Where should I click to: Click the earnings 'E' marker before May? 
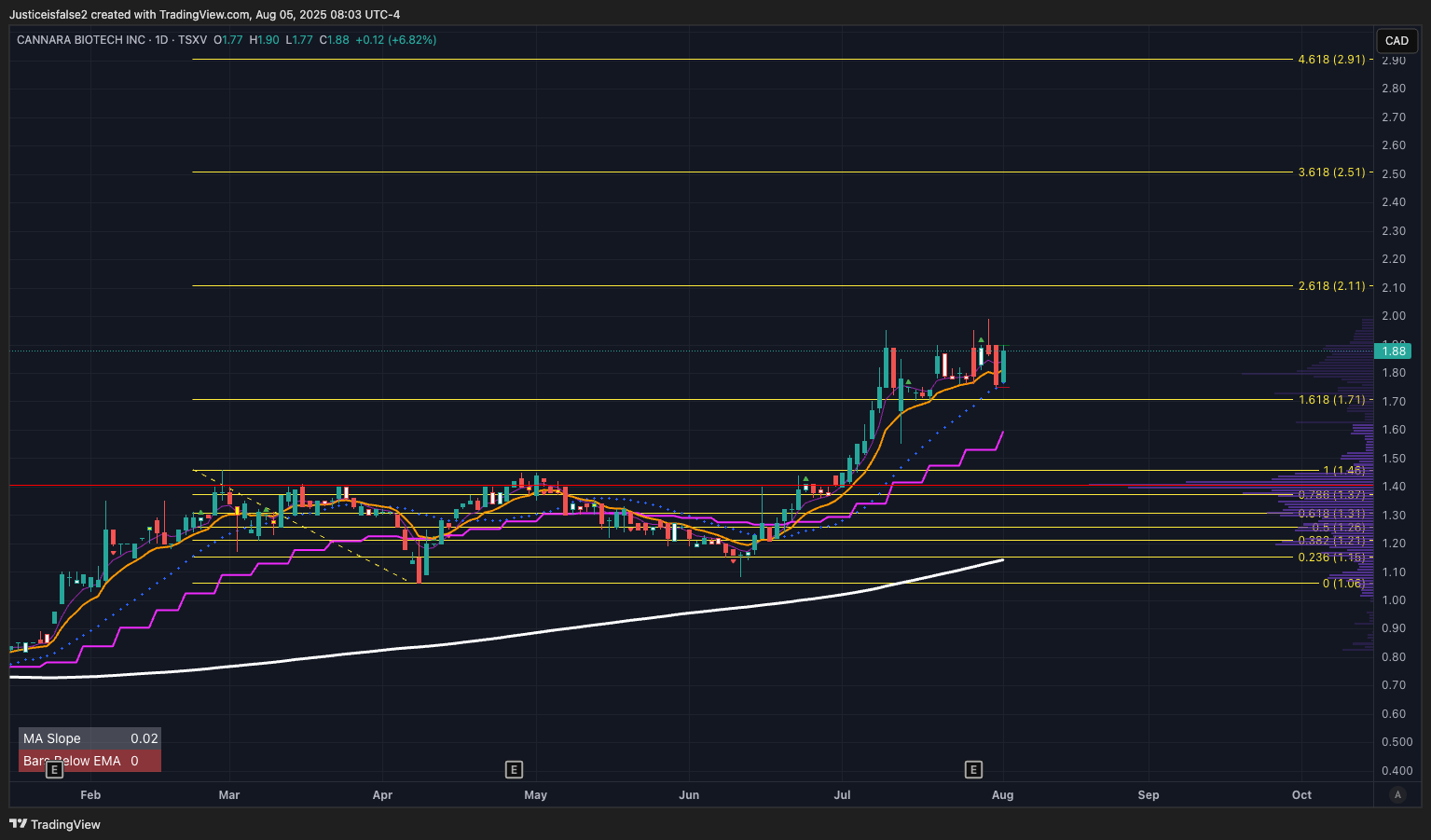pyautogui.click(x=514, y=769)
